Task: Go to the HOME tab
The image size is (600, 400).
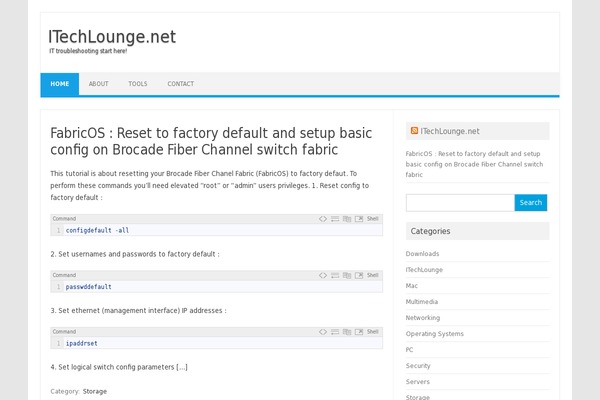Action: coord(60,84)
